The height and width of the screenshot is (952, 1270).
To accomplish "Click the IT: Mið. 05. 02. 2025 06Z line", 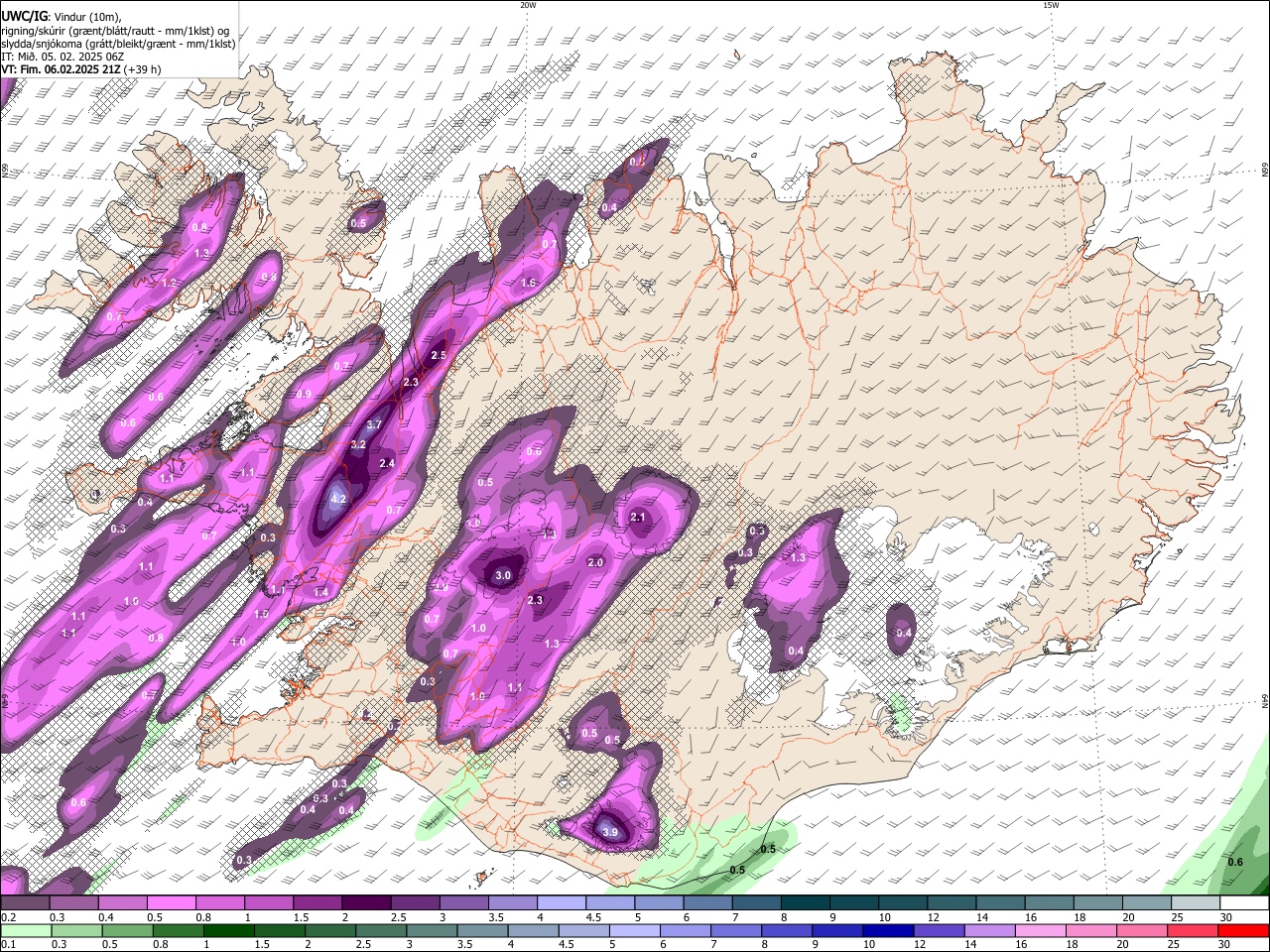I will 63,57.
